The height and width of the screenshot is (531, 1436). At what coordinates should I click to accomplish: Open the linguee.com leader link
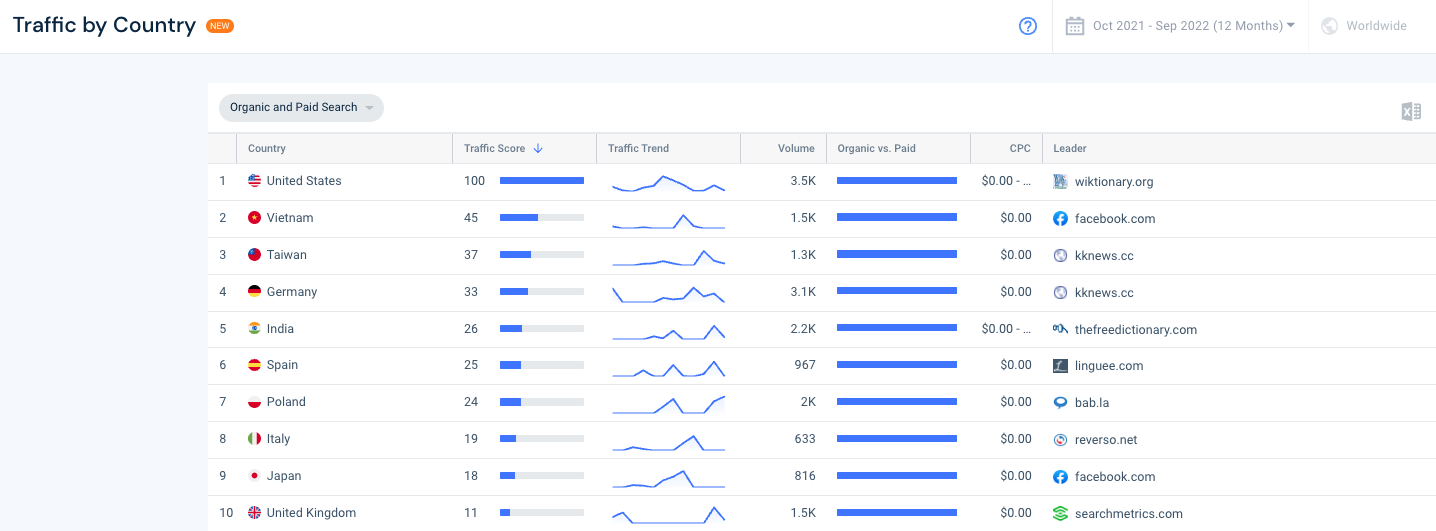tap(1108, 366)
